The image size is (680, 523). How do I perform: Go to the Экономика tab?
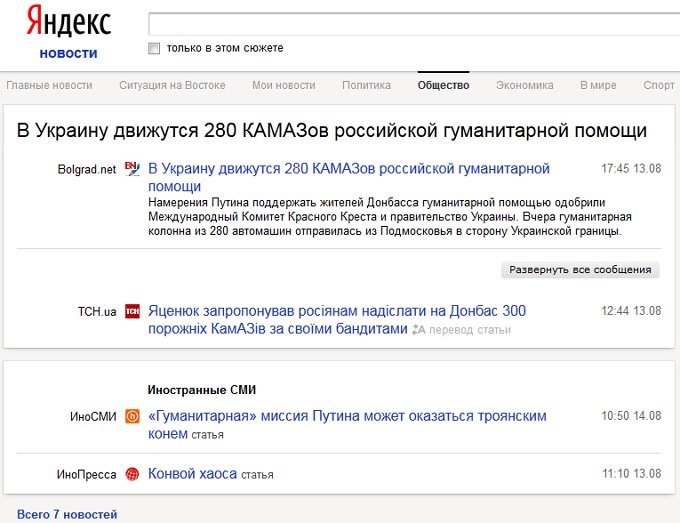coord(525,85)
